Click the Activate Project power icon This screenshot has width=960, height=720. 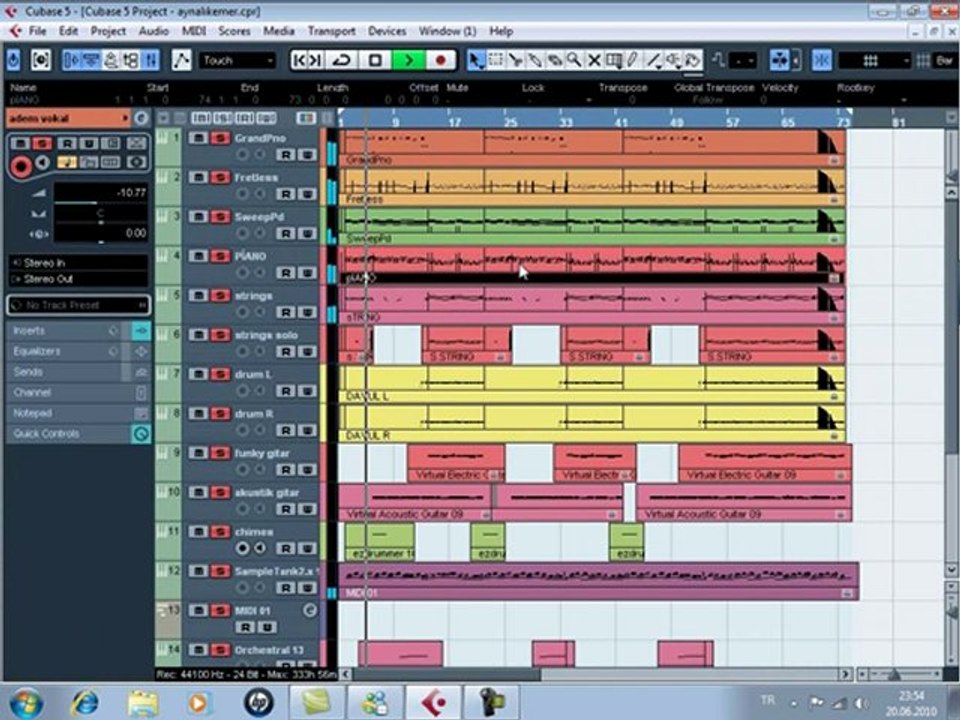coord(13,60)
